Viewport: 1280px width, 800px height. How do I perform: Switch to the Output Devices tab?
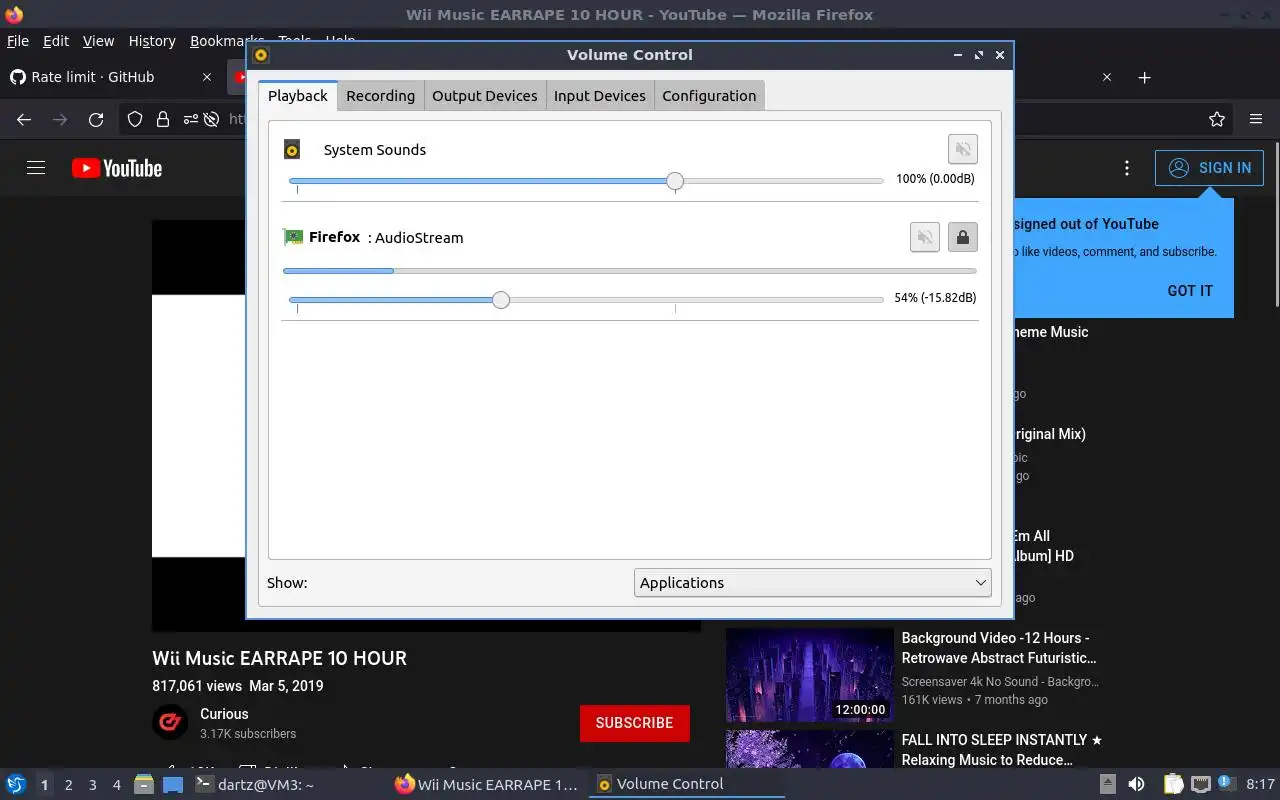[484, 96]
